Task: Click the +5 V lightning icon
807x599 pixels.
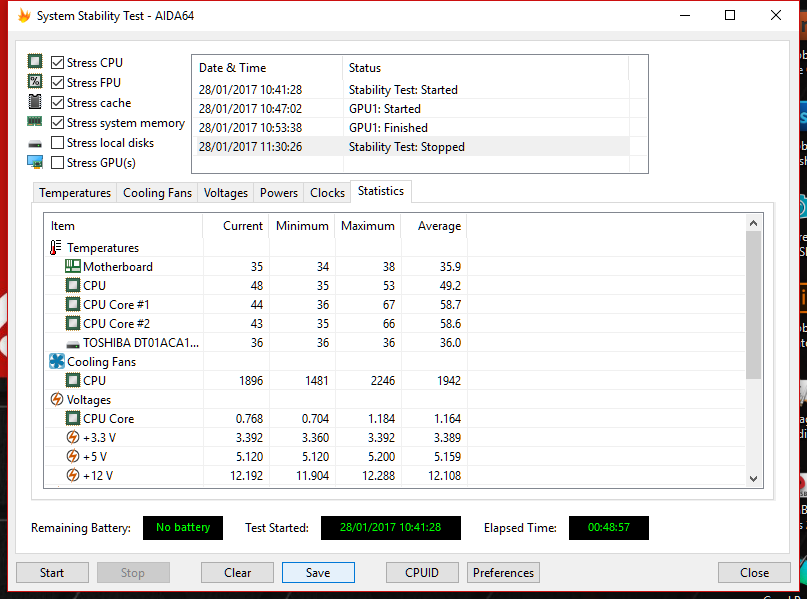Action: tap(73, 456)
